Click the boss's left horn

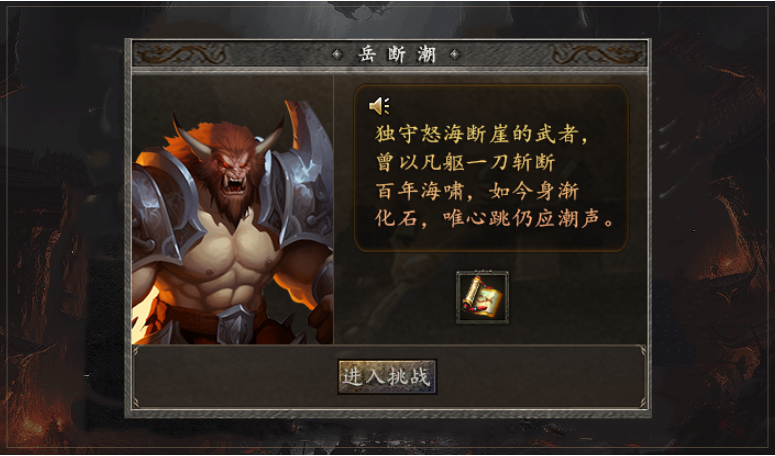point(190,137)
